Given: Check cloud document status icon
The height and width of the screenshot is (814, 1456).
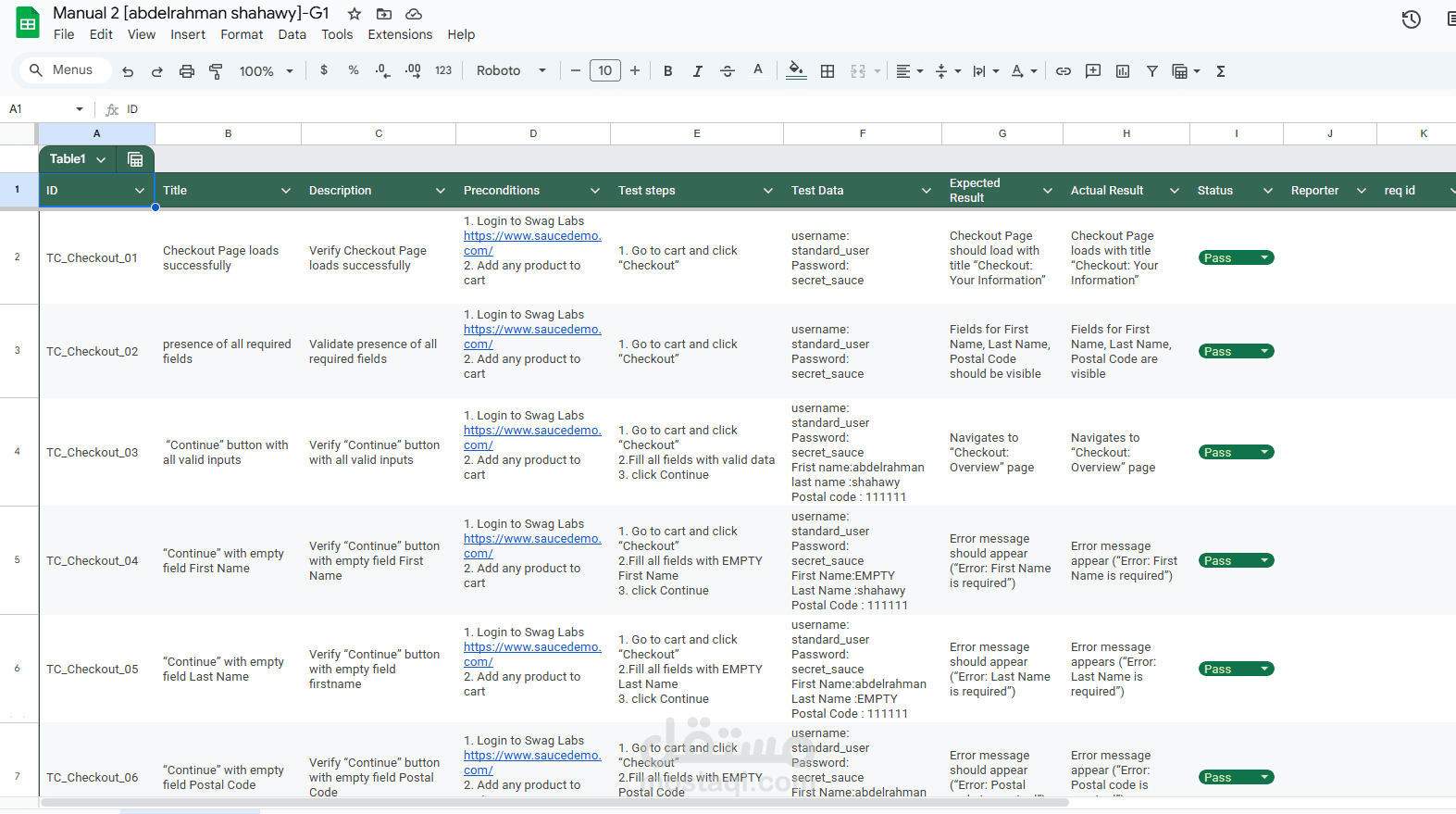Looking at the screenshot, I should pyautogui.click(x=414, y=14).
